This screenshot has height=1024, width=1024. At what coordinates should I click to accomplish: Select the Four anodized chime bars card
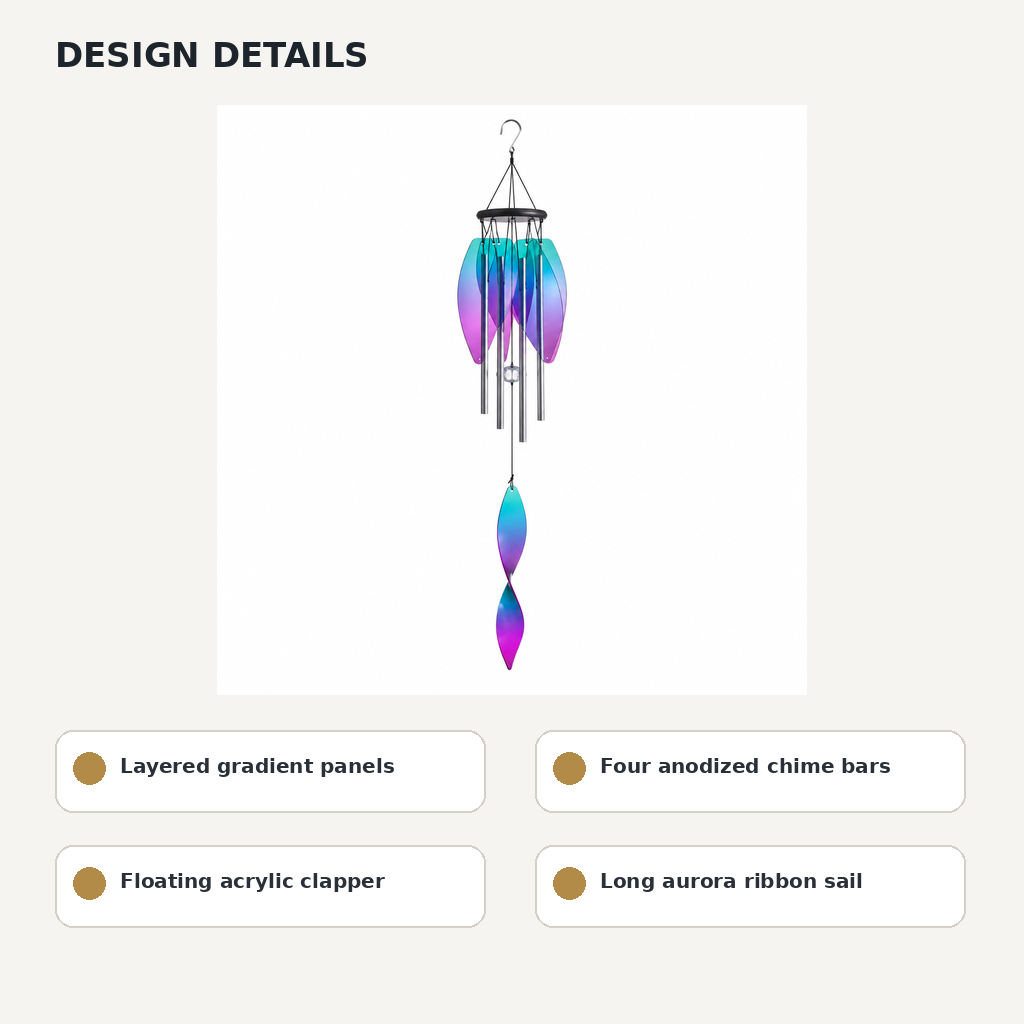tap(750, 771)
